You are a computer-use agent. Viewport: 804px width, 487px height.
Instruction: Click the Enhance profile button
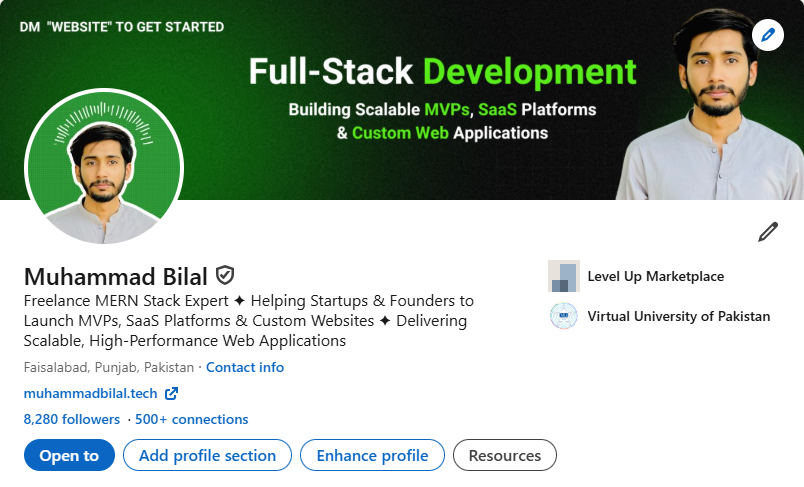point(372,455)
